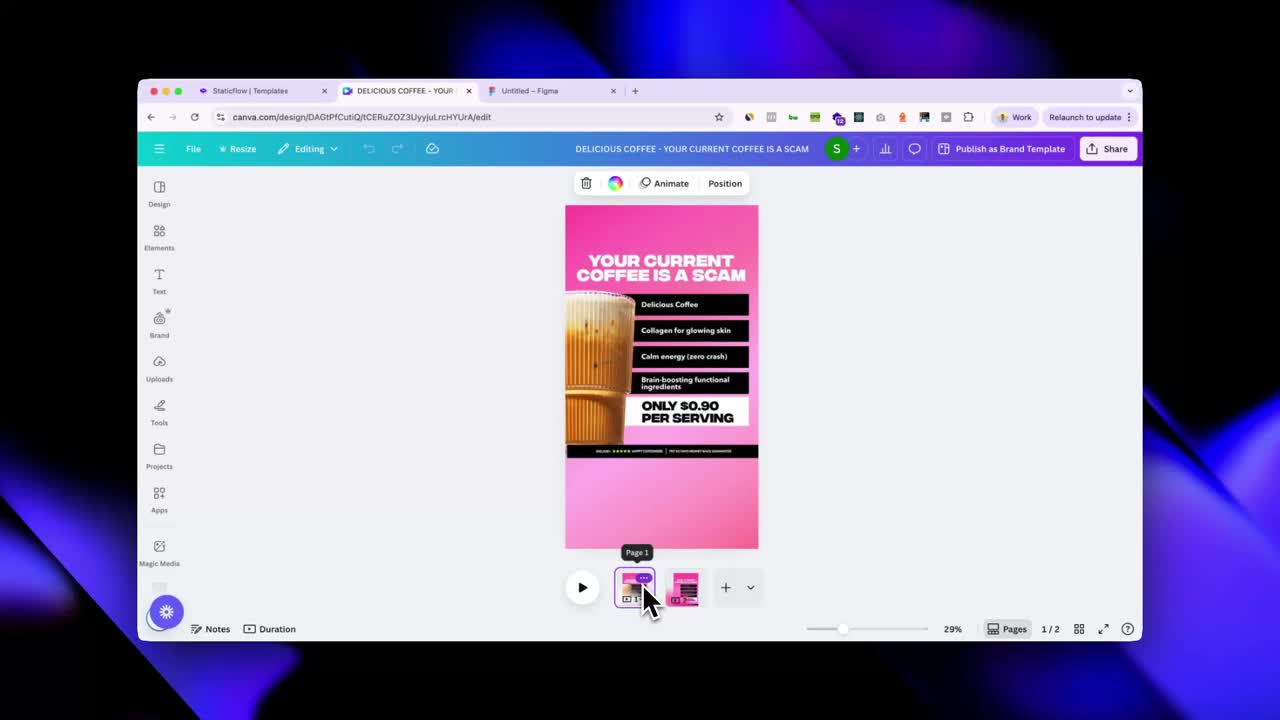Image resolution: width=1280 pixels, height=720 pixels.
Task: Open the Magic Media app
Action: coord(159,554)
